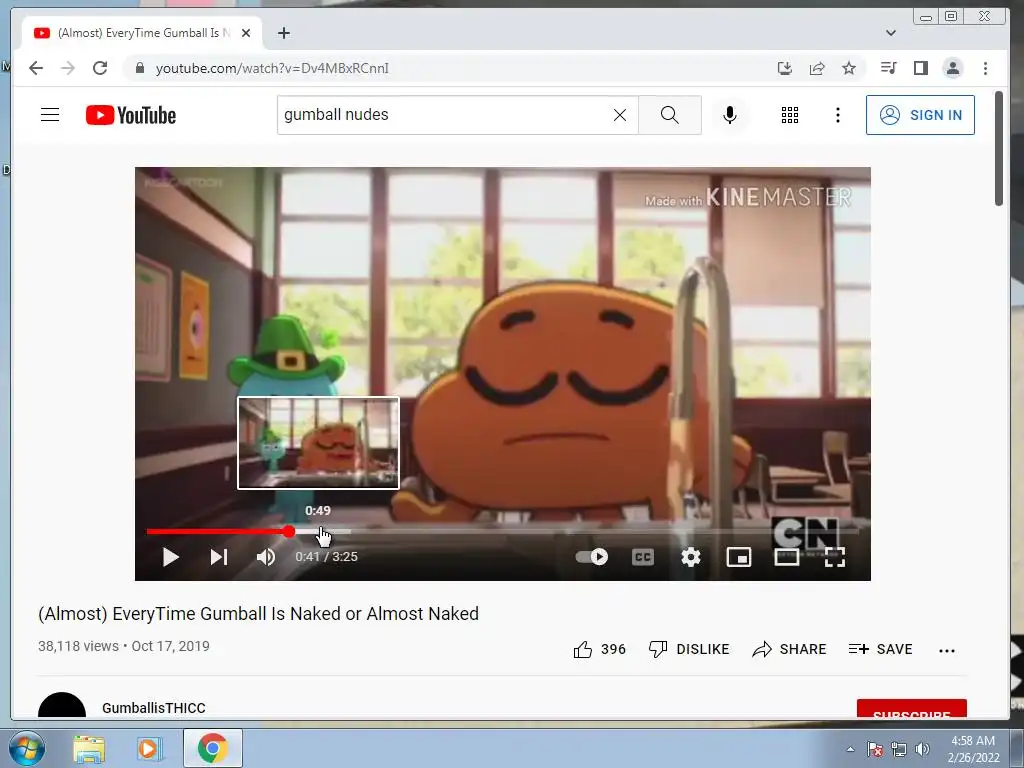Screen dimensions: 1024x768
Task: Click the SIGN IN button
Action: tap(920, 115)
